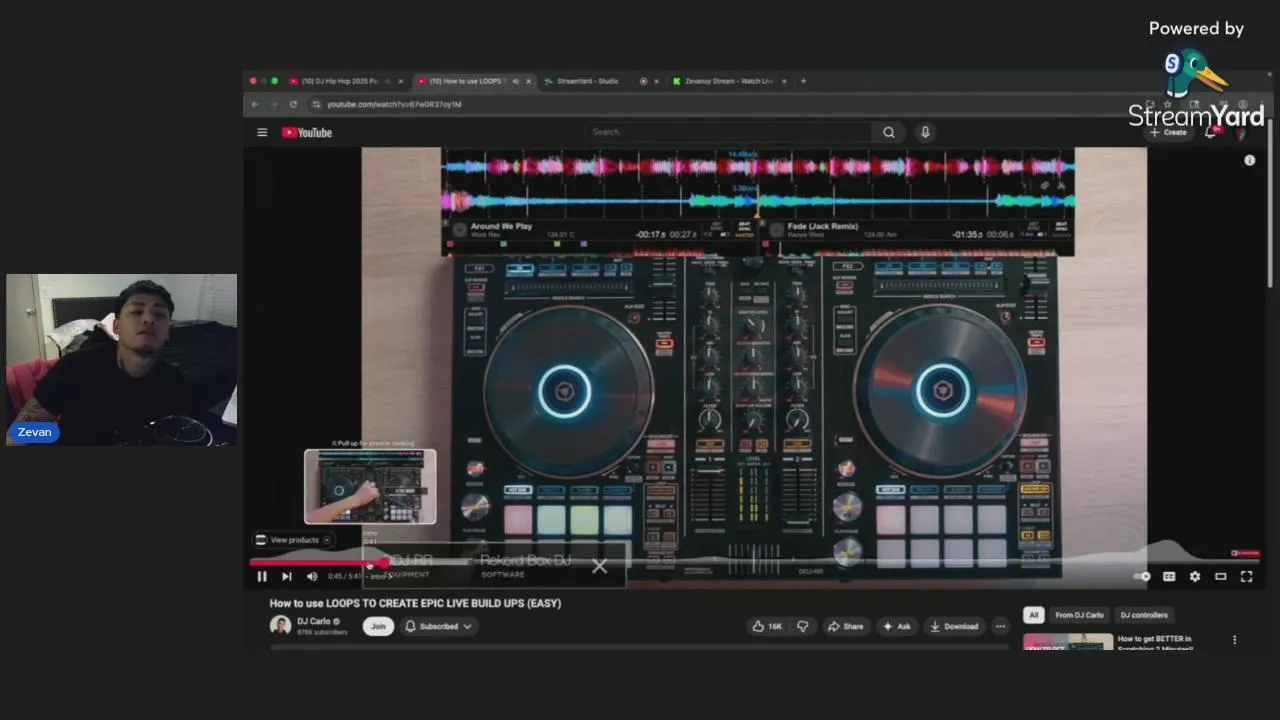Click the Join membership button
The height and width of the screenshot is (720, 1280).
[378, 626]
